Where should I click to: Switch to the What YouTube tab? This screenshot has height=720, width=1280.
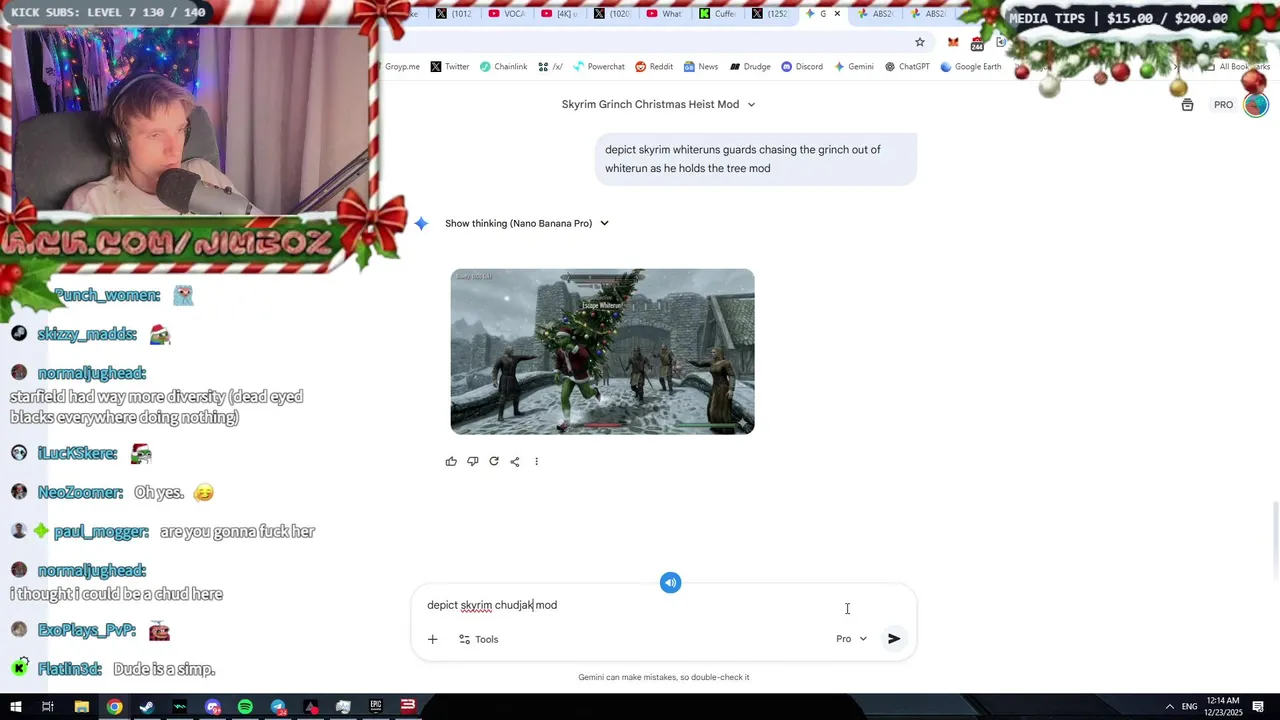click(666, 14)
